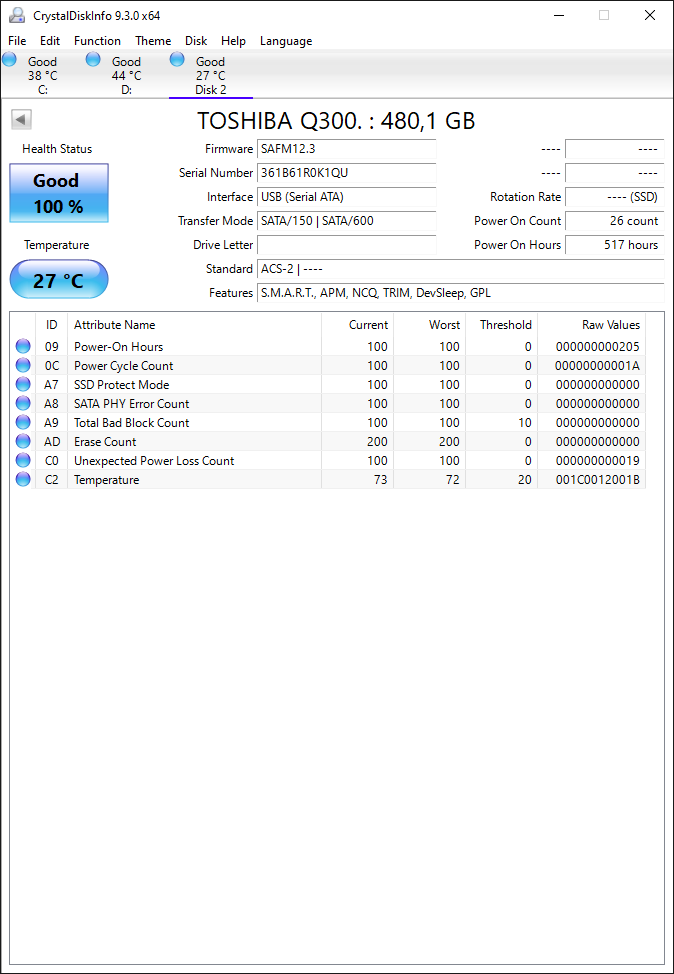Click the Raw Values column header

(x=591, y=325)
